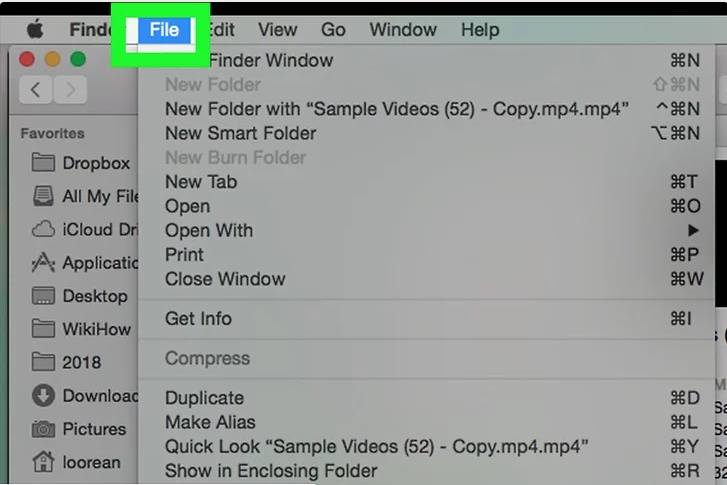The image size is (727, 485).
Task: Choose Duplicate from File menu
Action: [427, 398]
